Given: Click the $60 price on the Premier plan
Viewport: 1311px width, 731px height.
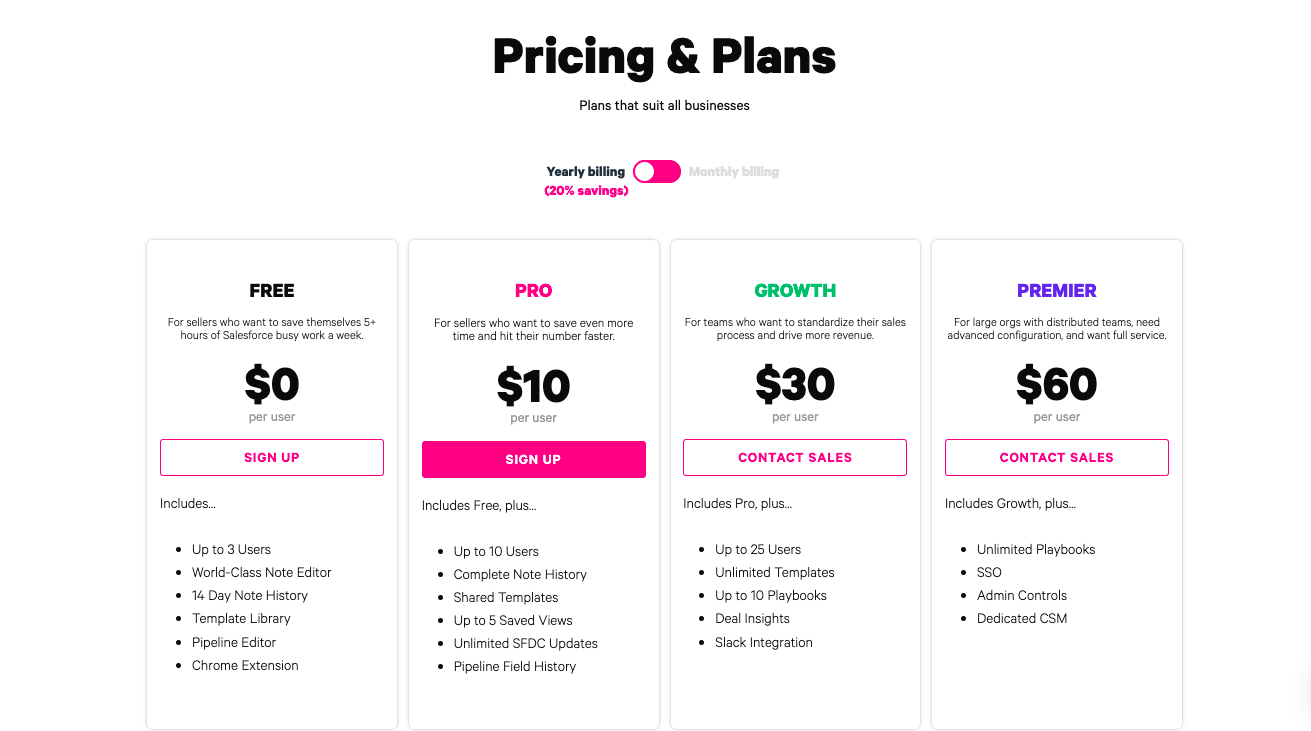Looking at the screenshot, I should 1056,384.
